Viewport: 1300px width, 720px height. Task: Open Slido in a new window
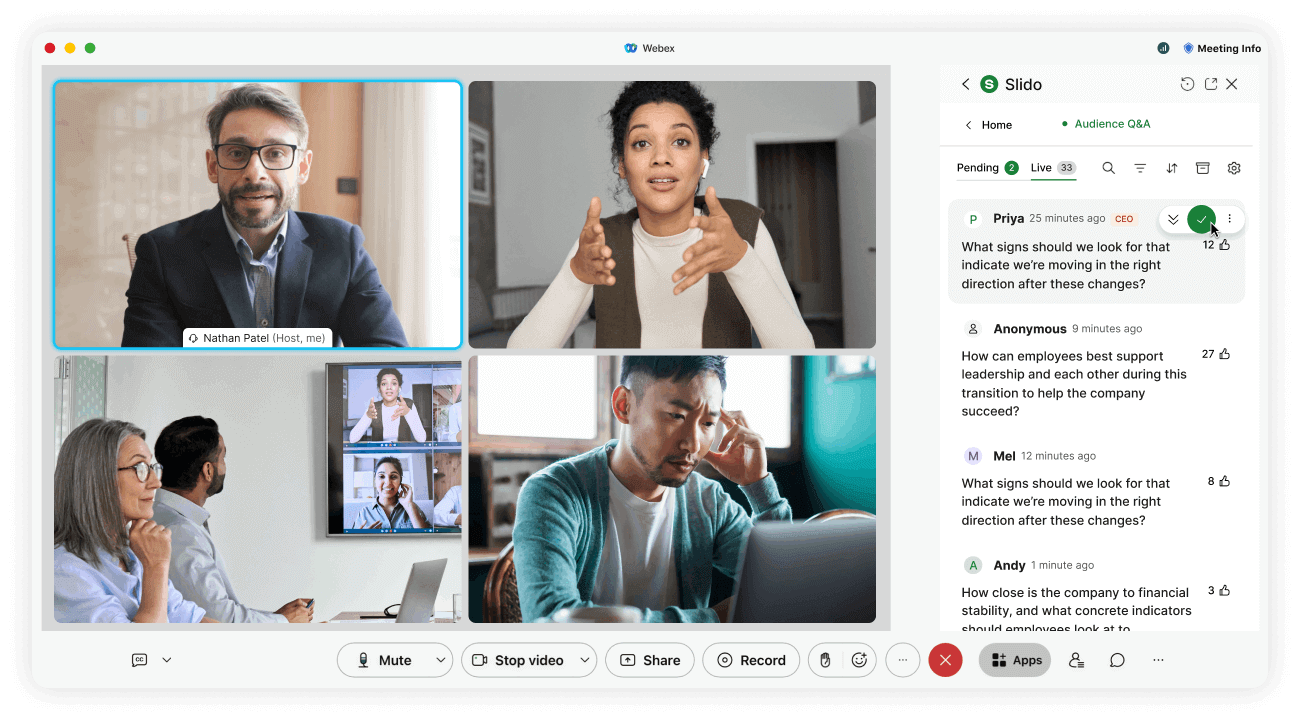pyautogui.click(x=1210, y=84)
